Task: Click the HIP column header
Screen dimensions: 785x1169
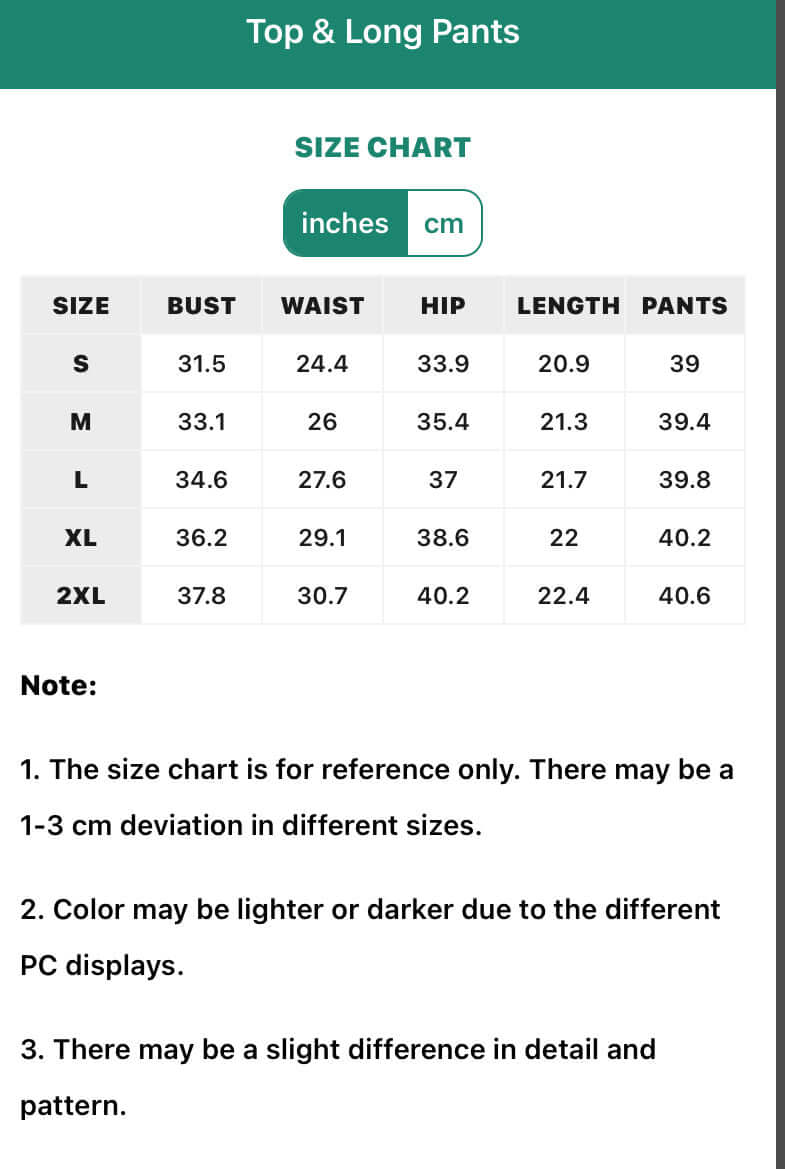Action: pyautogui.click(x=443, y=306)
